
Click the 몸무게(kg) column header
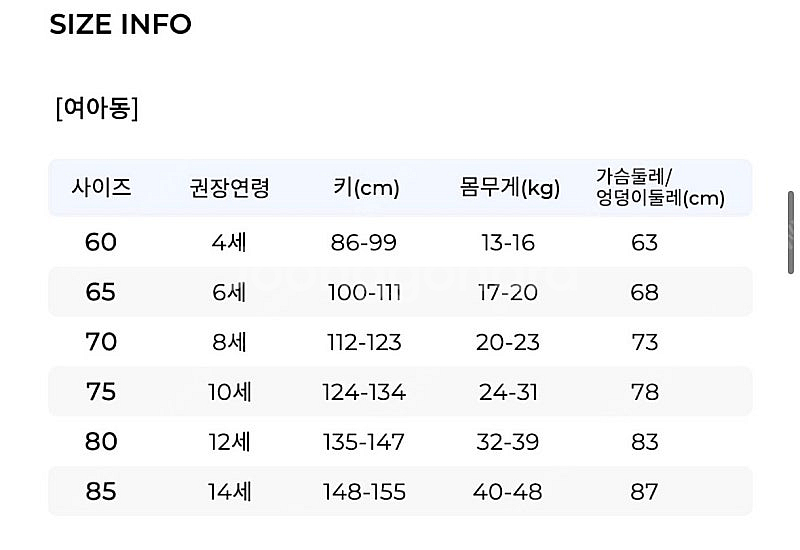[x=510, y=188]
